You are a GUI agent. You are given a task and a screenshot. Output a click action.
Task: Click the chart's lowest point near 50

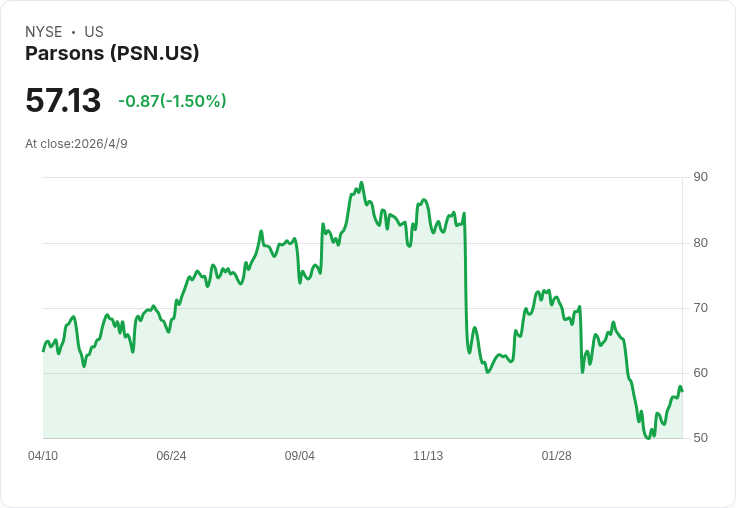[x=648, y=438]
